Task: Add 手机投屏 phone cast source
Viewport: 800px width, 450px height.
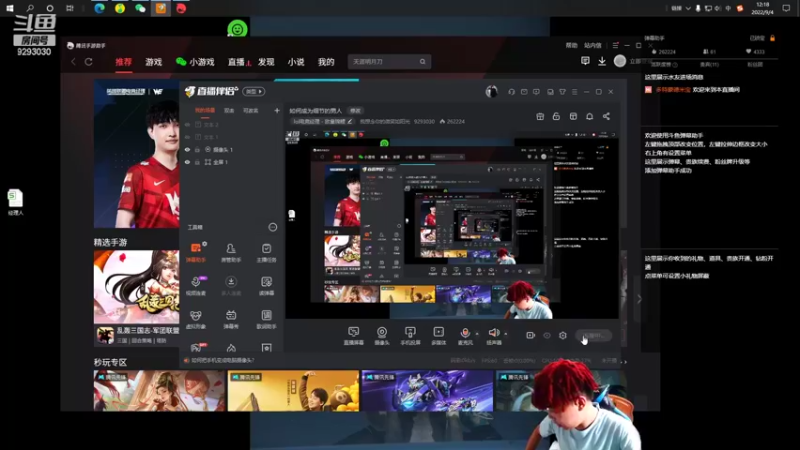Action: point(410,336)
